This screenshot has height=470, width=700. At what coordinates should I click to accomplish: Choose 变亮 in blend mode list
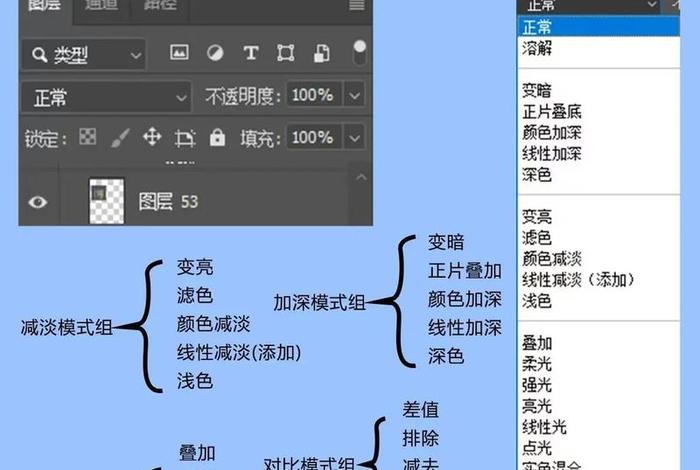coord(537,216)
